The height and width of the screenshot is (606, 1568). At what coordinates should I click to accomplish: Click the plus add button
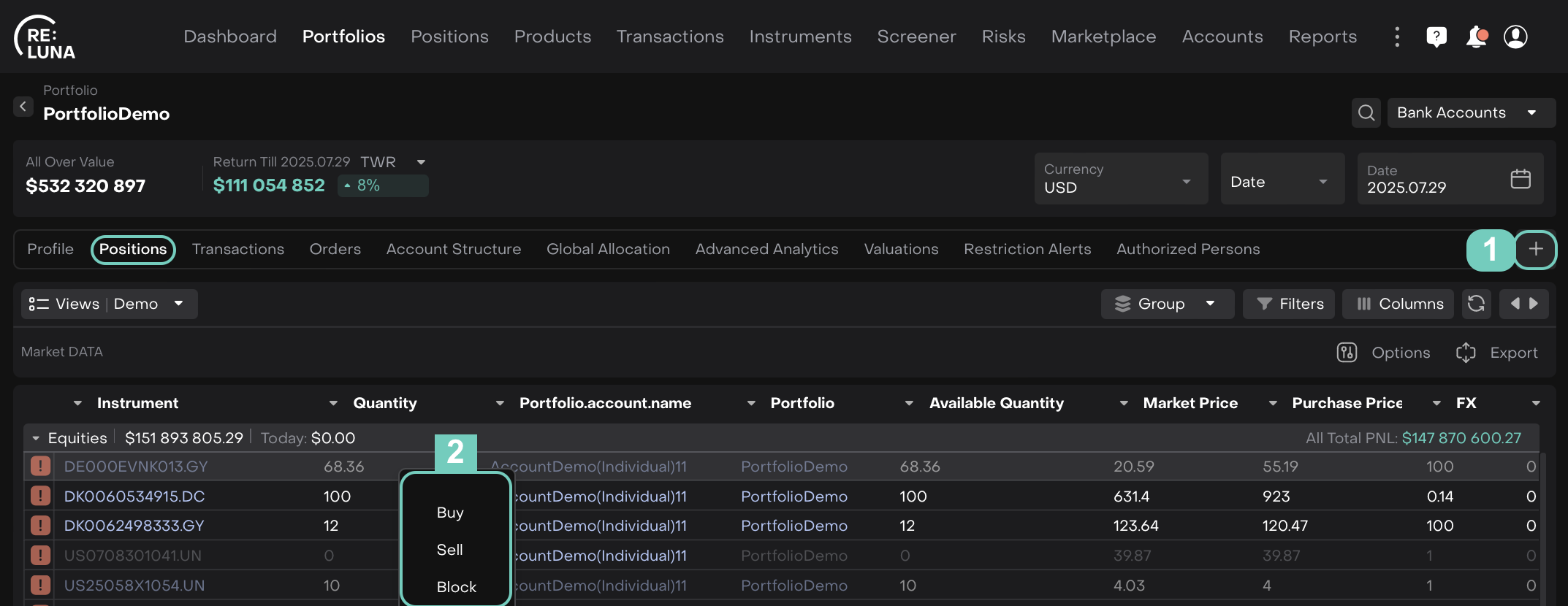pos(1535,250)
